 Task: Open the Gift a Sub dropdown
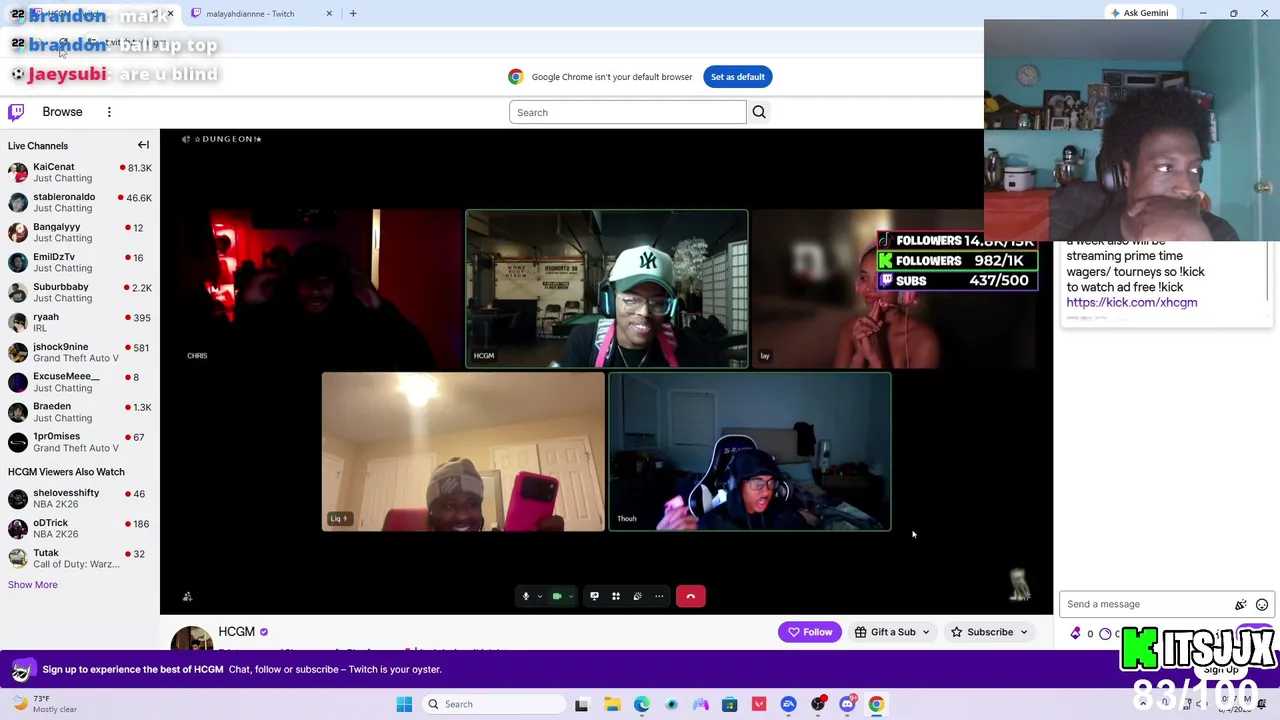tap(893, 632)
